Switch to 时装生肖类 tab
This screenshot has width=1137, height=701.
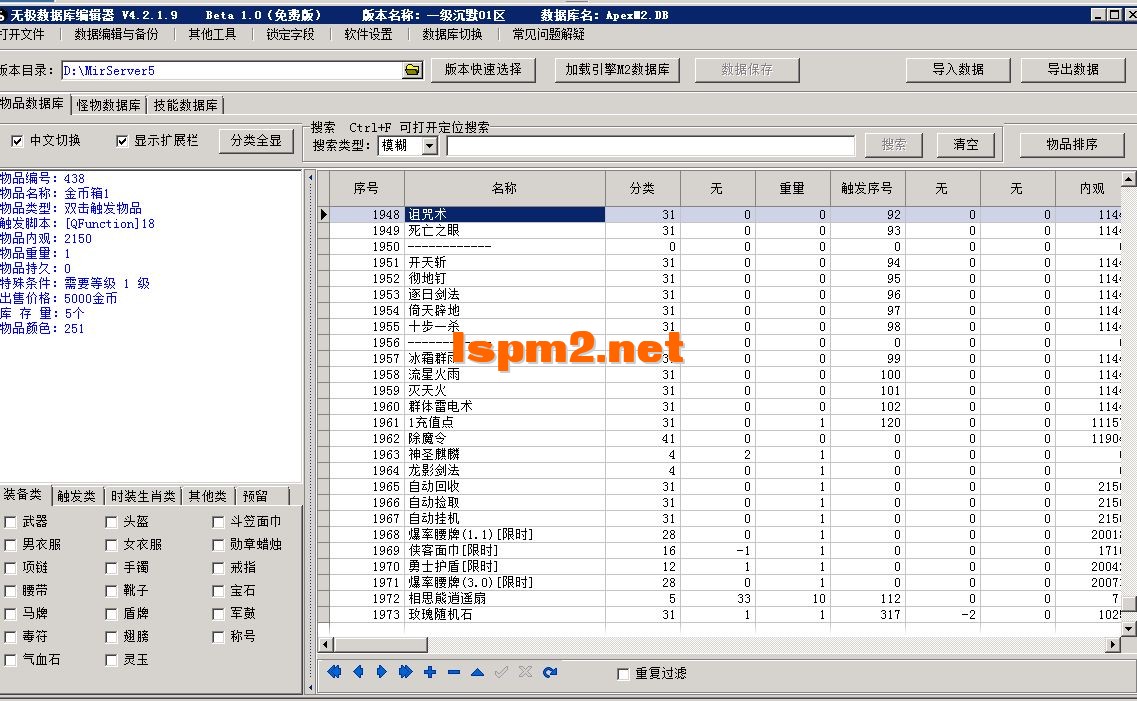tap(143, 496)
